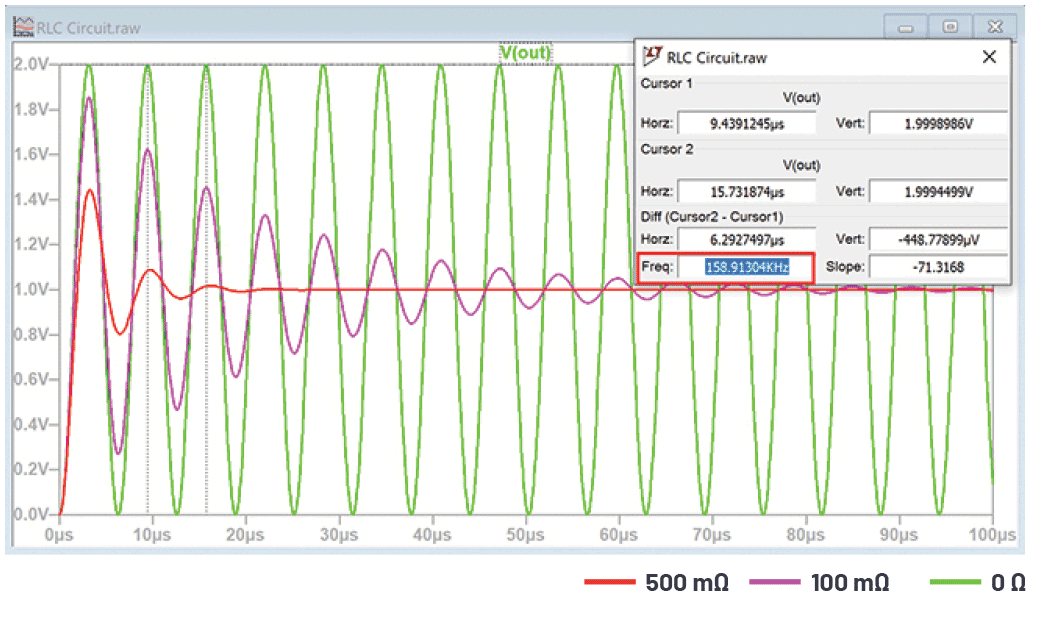The width and height of the screenshot is (1051, 617).
Task: Click the green 0 Ω legend swatch
Action: pos(955,582)
